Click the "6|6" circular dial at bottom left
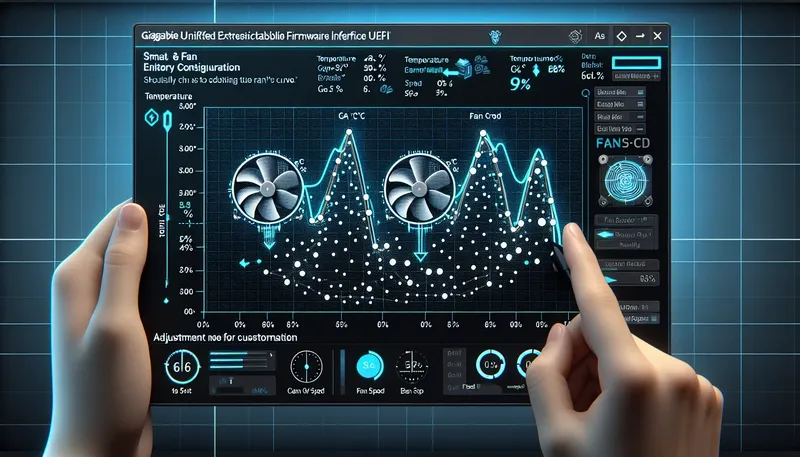 [182, 367]
